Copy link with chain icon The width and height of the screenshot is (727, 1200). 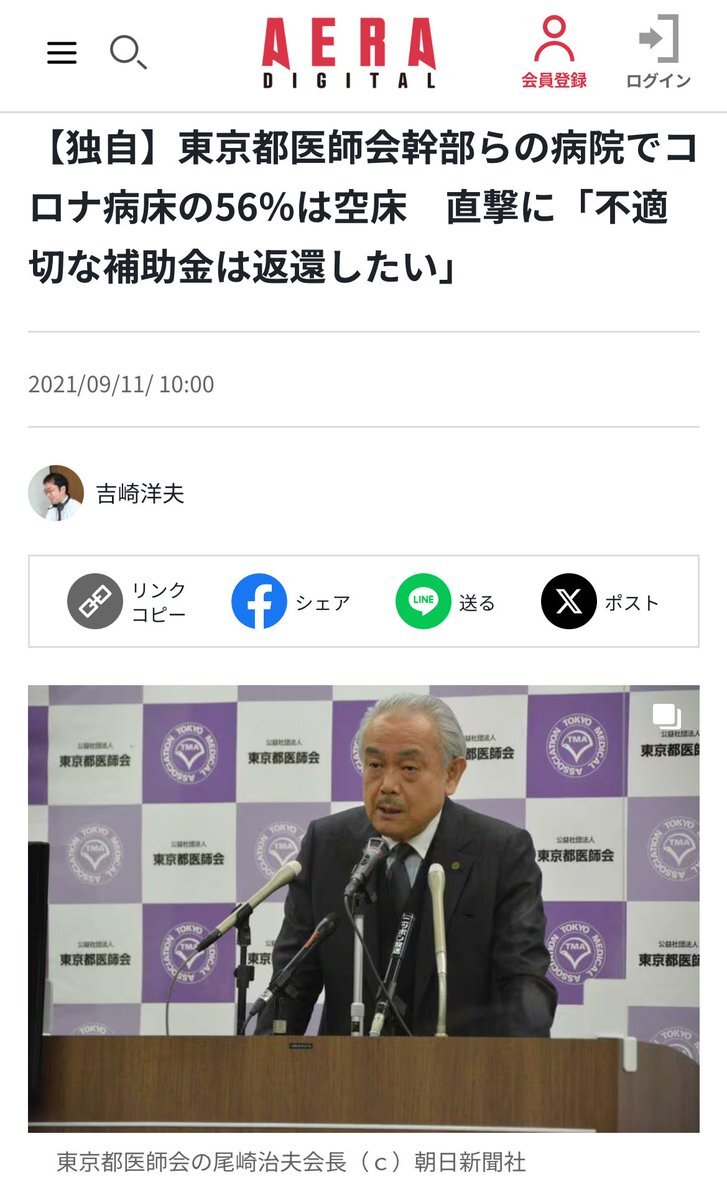(x=94, y=602)
